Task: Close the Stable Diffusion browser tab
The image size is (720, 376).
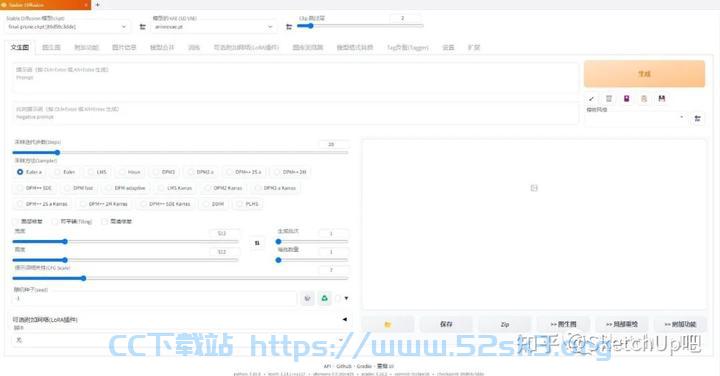Action: pyautogui.click(x=86, y=5)
